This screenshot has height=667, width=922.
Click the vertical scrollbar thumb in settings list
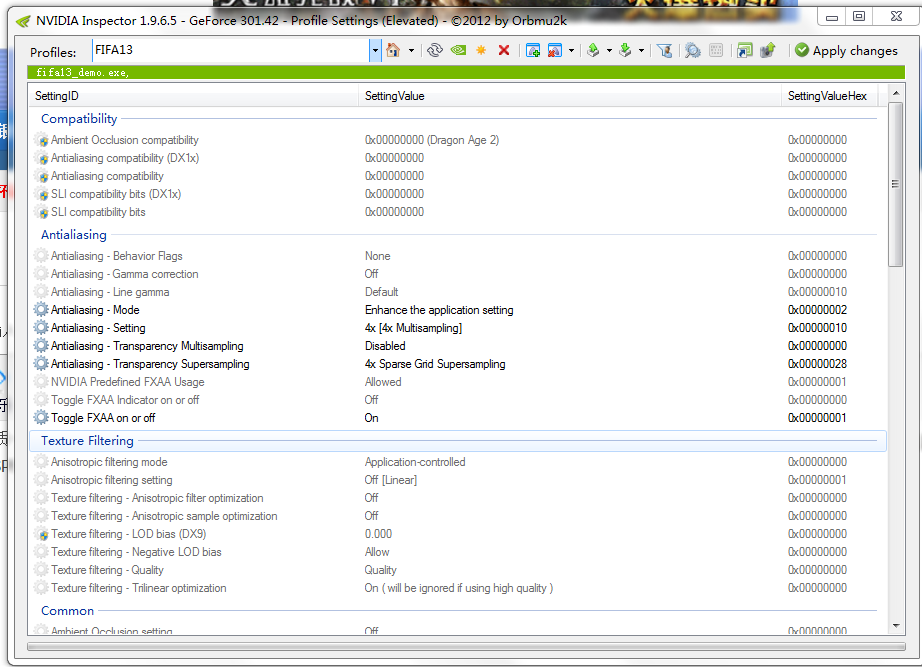[895, 184]
